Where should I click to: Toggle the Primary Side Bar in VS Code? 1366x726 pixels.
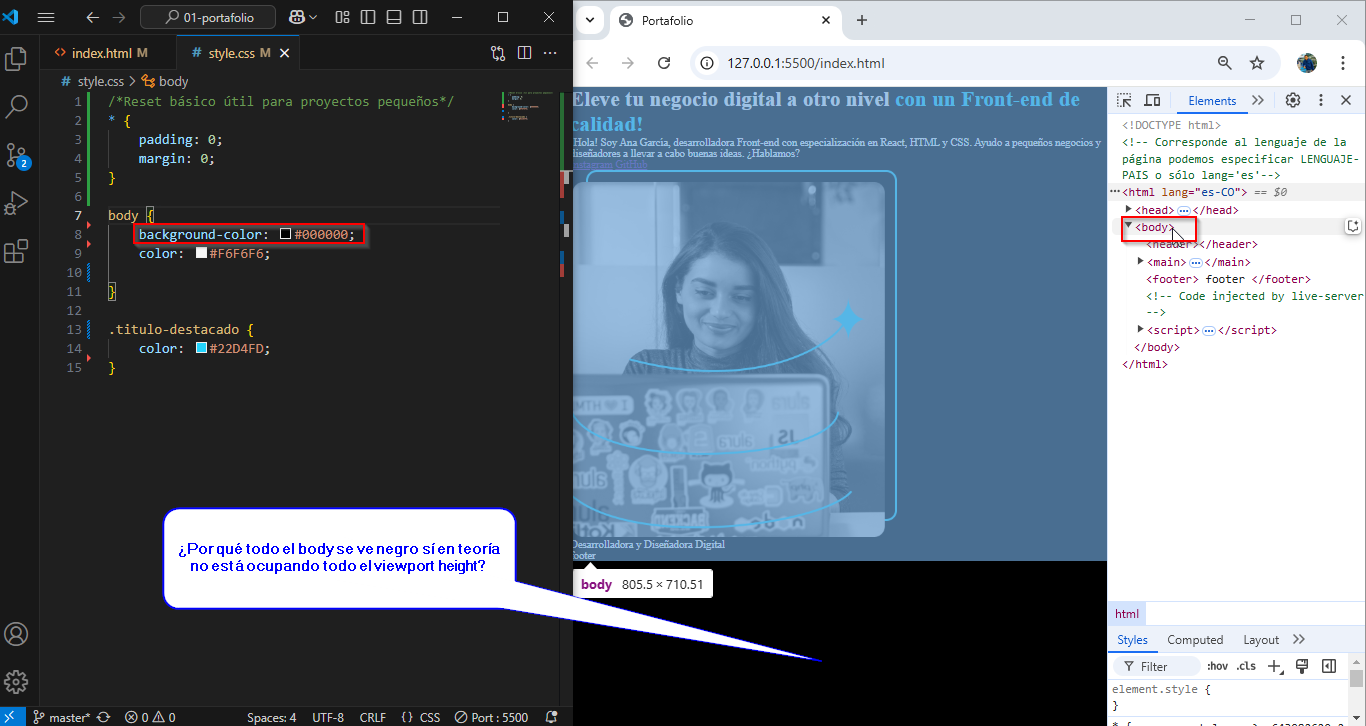368,17
